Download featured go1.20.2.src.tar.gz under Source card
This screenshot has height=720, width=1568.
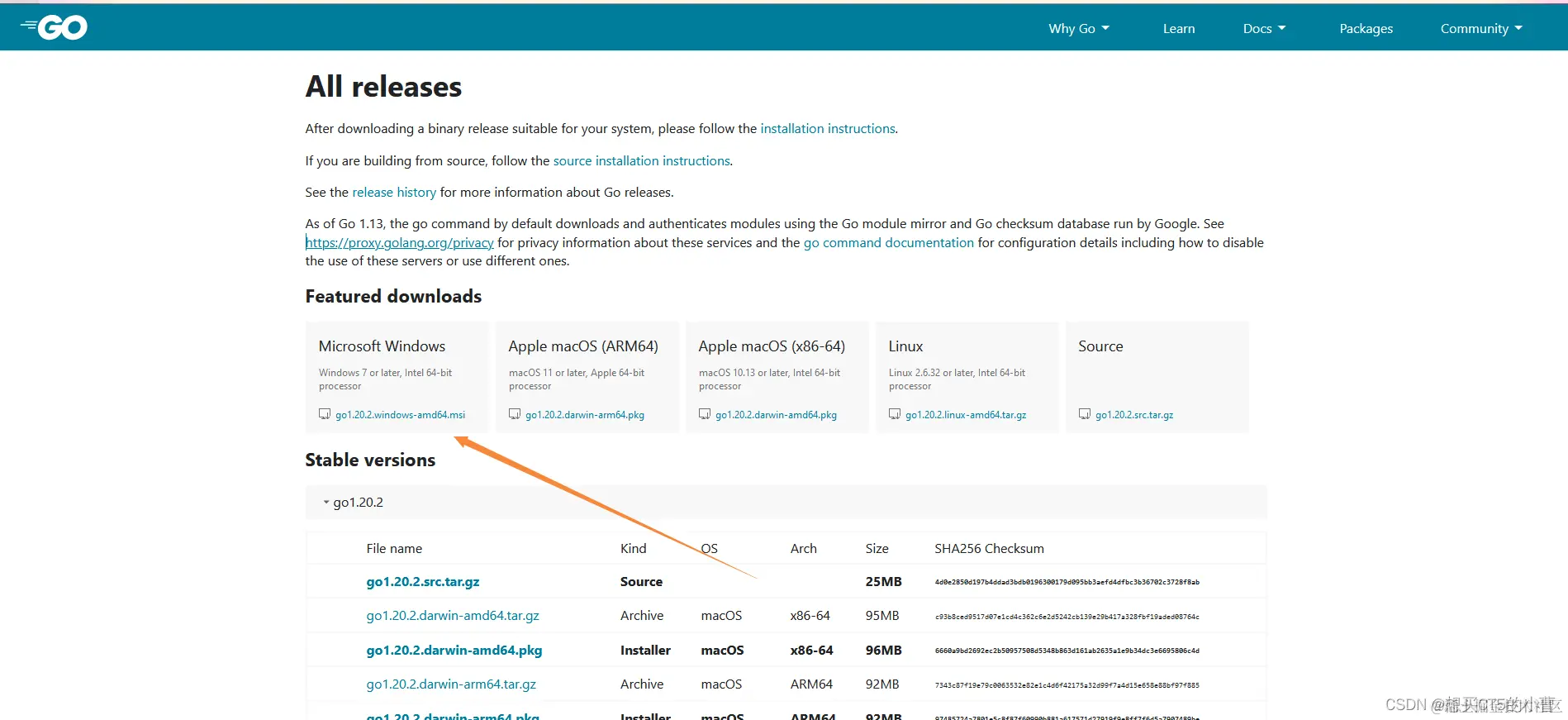[x=1134, y=415]
